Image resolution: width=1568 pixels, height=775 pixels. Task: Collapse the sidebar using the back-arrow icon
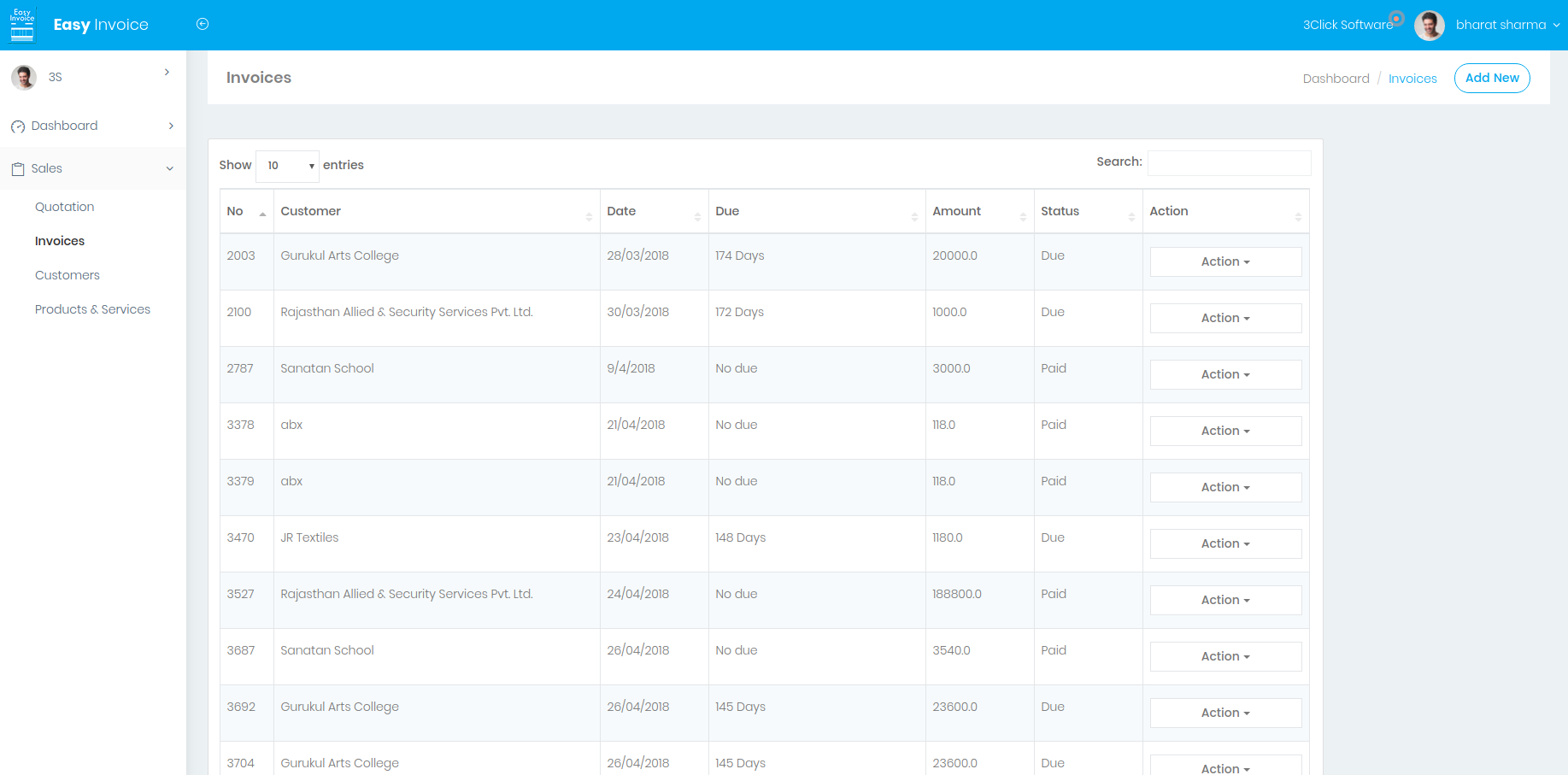(x=203, y=24)
